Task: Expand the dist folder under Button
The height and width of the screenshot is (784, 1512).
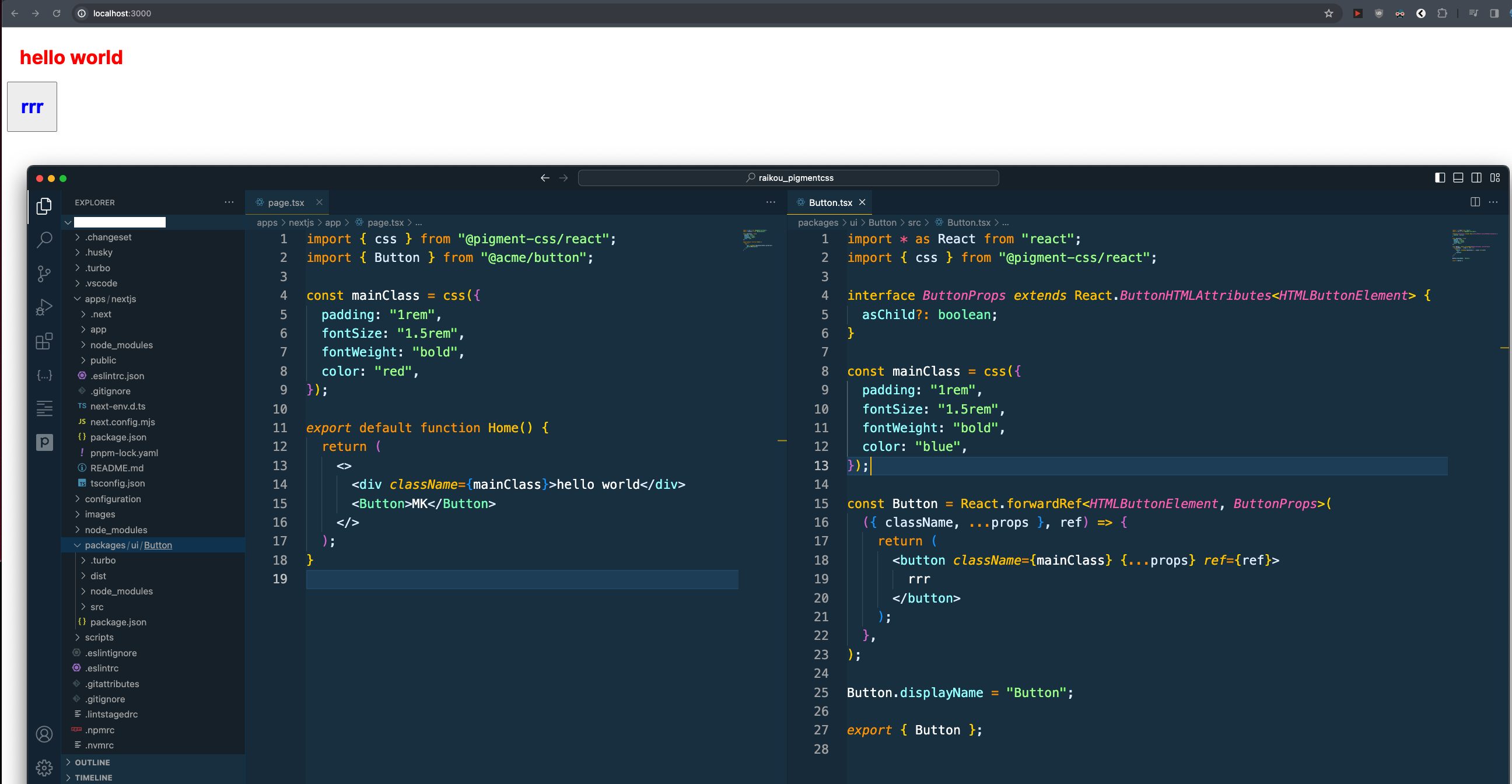Action: pyautogui.click(x=153, y=576)
